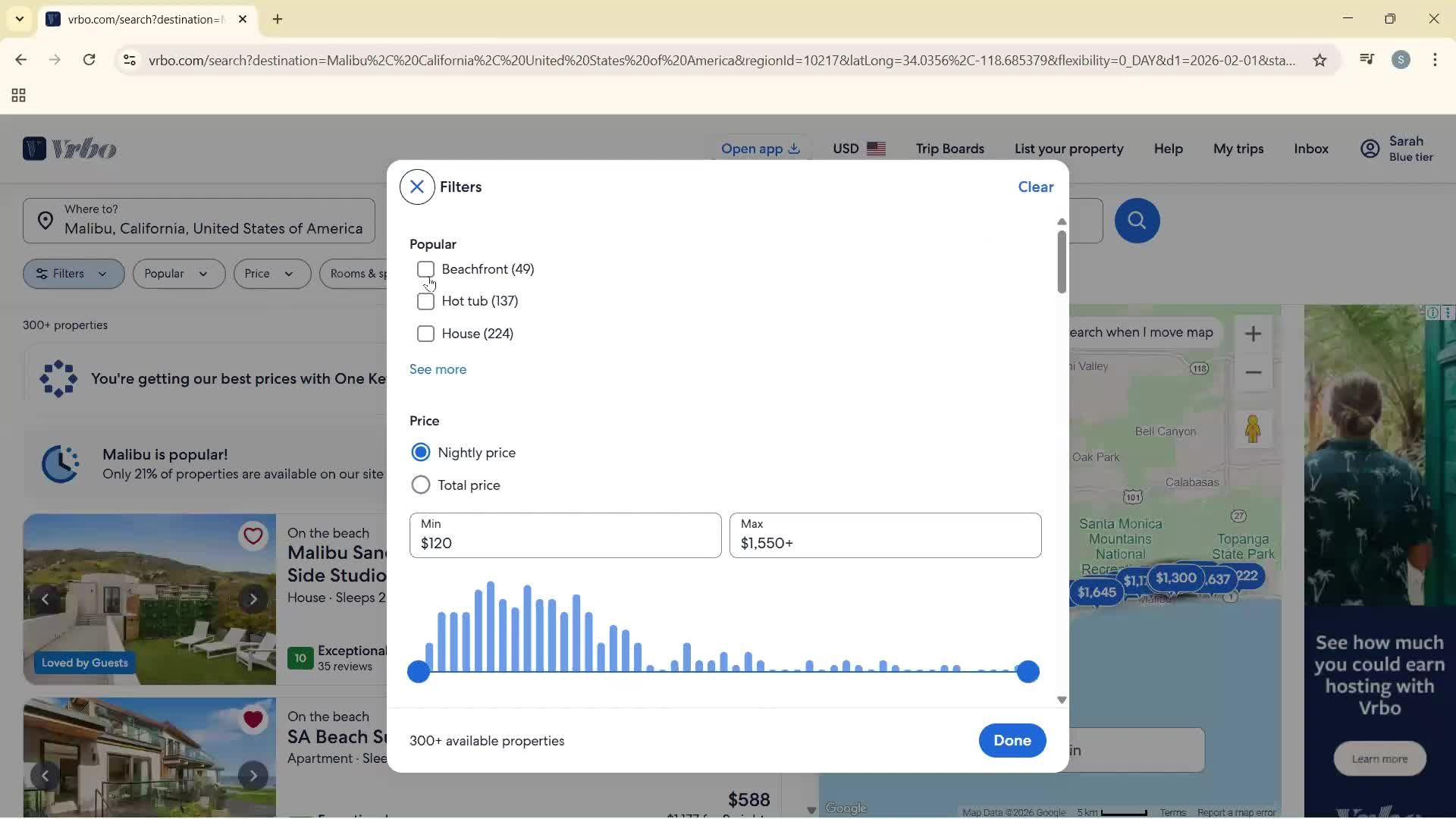The height and width of the screenshot is (819, 1456).
Task: Close the Filters dialog with X icon
Action: click(x=417, y=187)
